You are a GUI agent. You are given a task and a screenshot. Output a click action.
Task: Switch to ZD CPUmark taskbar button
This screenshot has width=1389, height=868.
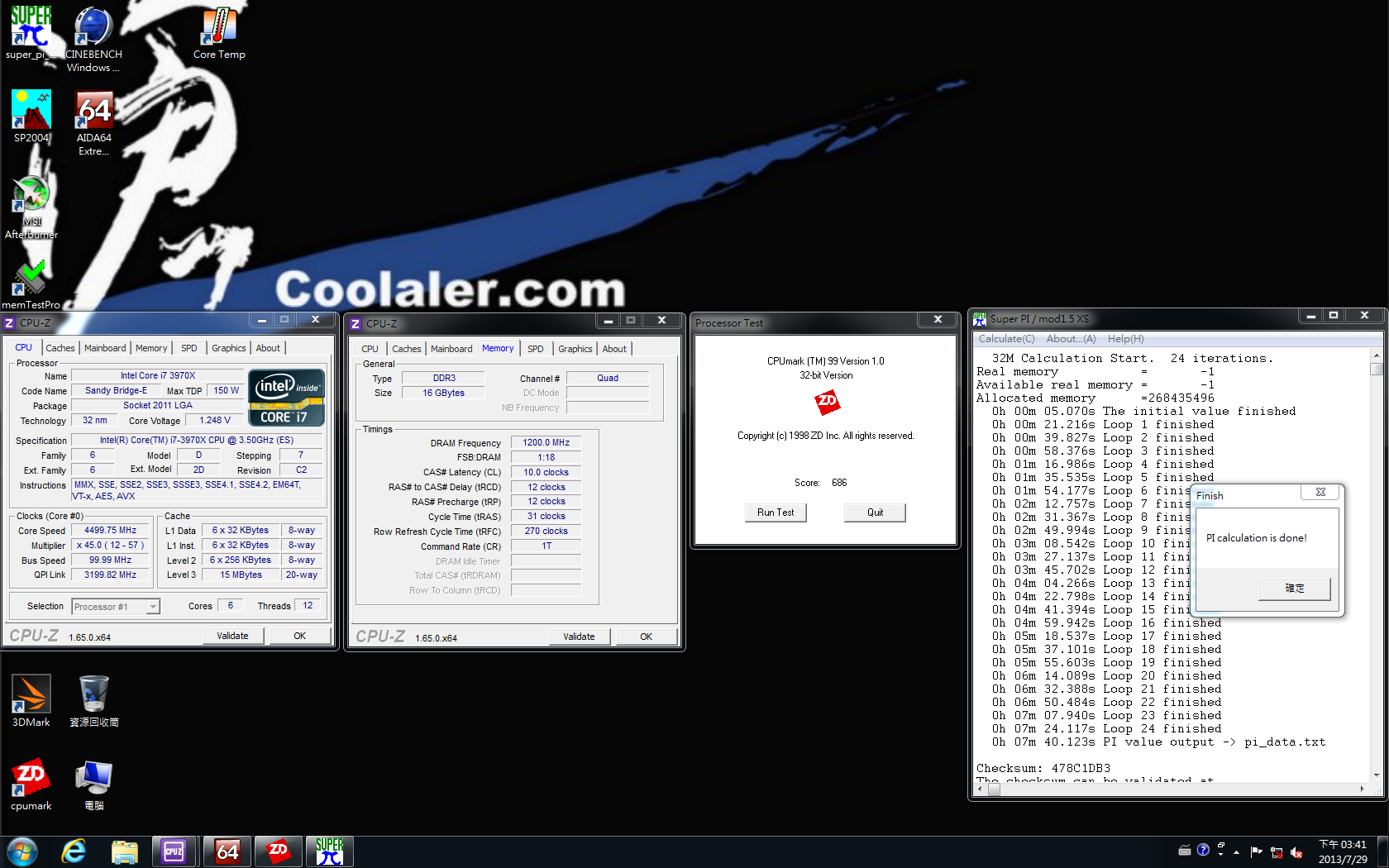click(x=279, y=851)
